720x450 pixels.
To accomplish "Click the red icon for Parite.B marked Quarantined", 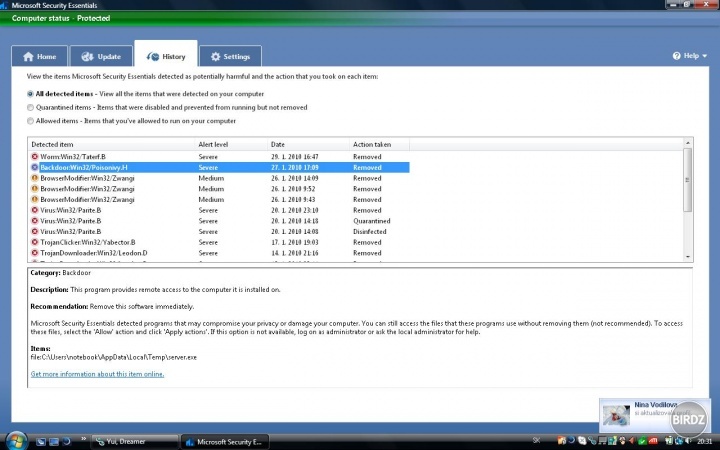I will coord(34,221).
